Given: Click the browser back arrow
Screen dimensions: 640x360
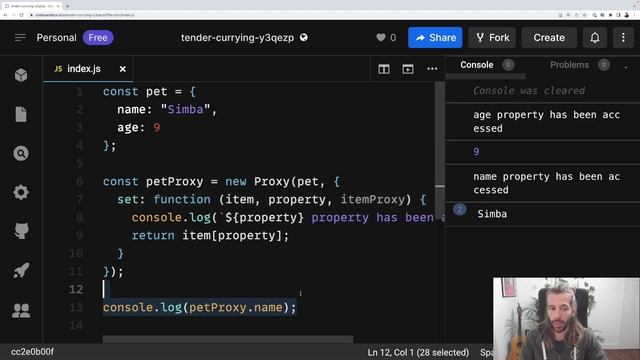Looking at the screenshot, I should pyautogui.click(x=6, y=15).
